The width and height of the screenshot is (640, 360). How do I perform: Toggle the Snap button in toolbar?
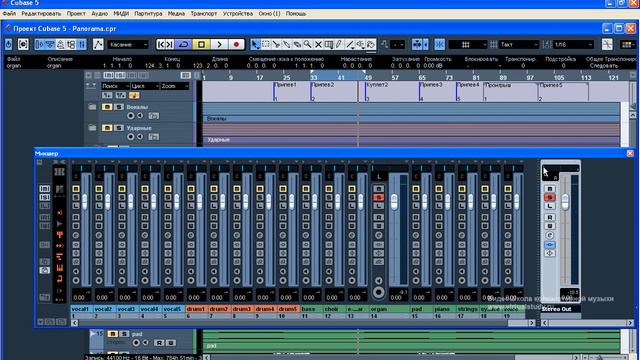(440, 44)
